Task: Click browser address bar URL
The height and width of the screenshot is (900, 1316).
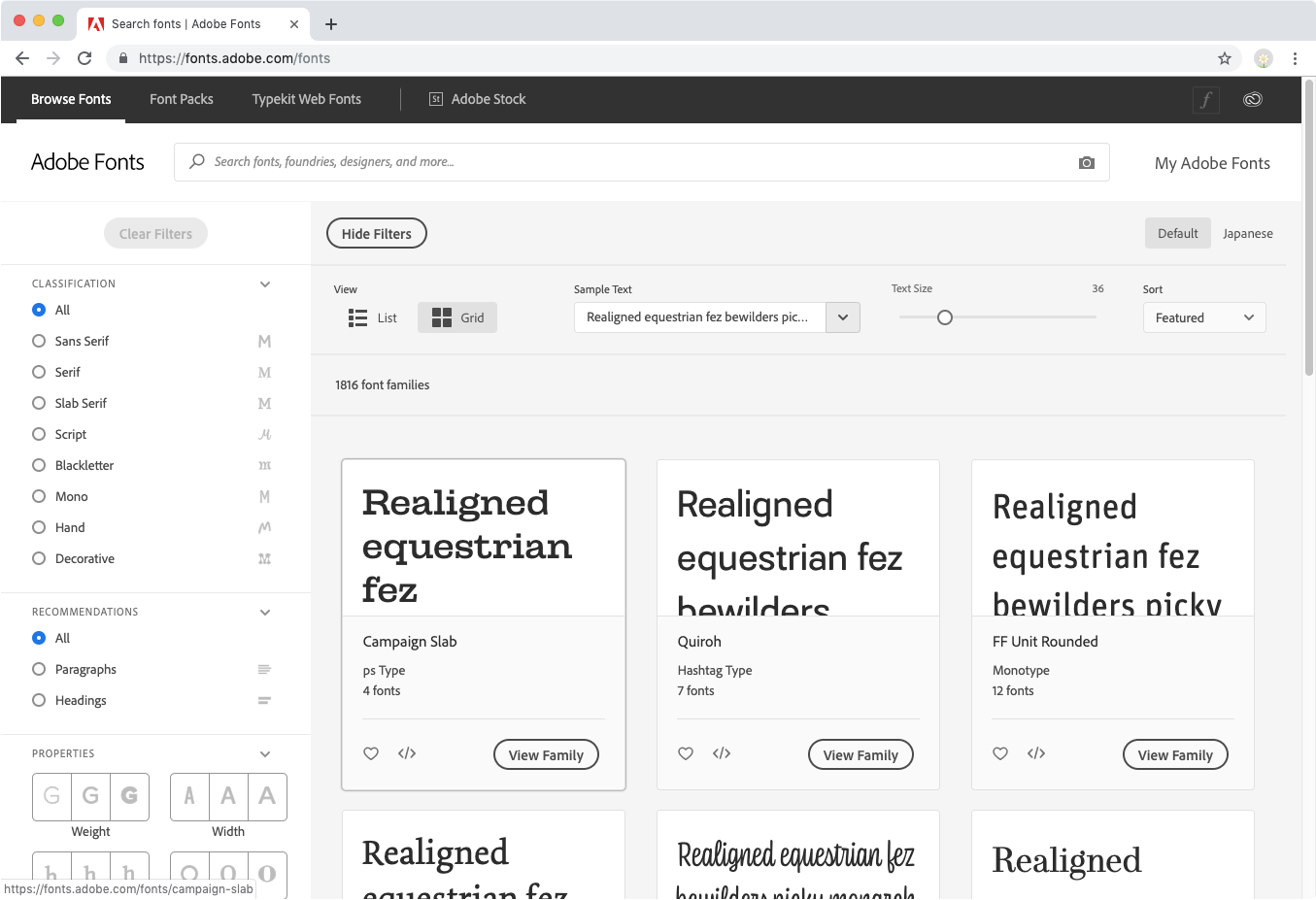Action: coord(234,58)
